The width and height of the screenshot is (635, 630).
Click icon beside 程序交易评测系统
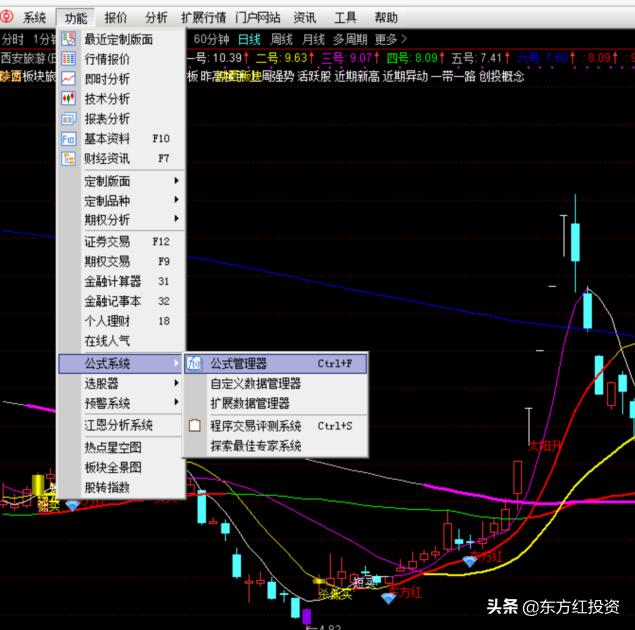coord(195,426)
